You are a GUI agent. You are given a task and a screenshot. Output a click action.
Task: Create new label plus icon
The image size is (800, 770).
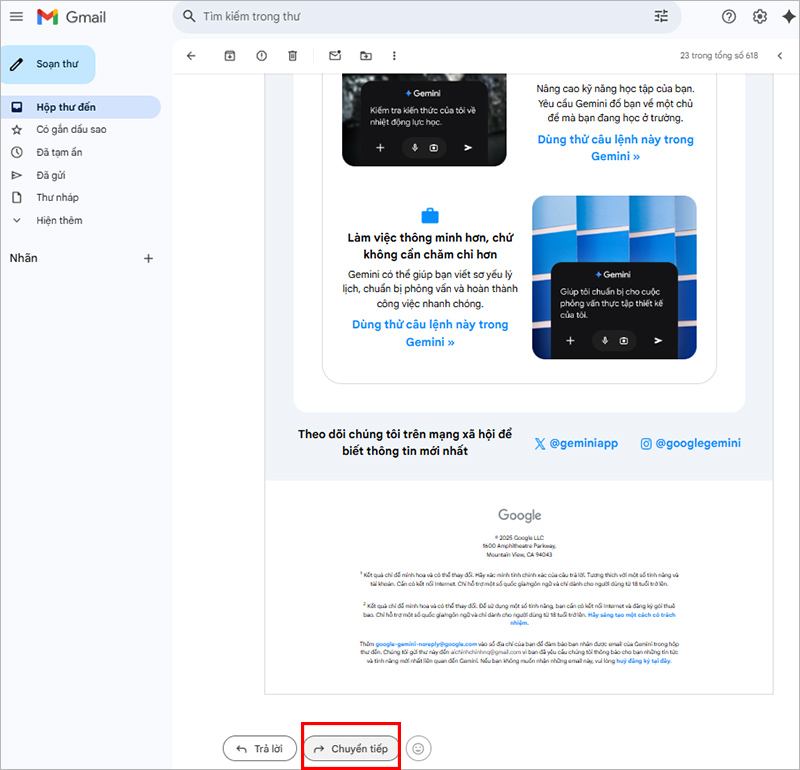click(148, 259)
